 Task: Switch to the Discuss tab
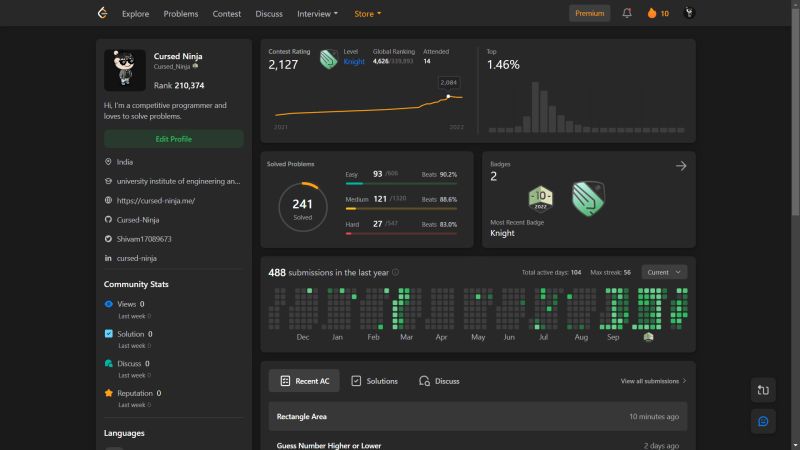click(439, 381)
